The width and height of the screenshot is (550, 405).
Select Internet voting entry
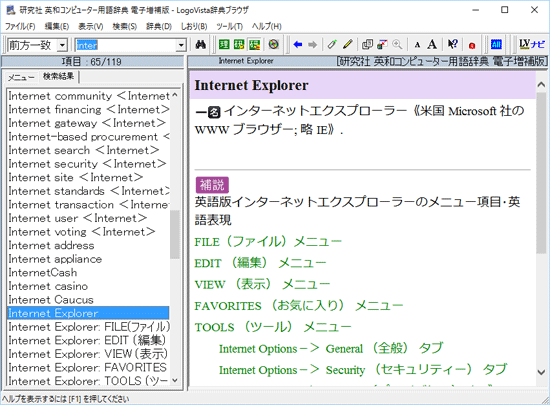coord(88,232)
